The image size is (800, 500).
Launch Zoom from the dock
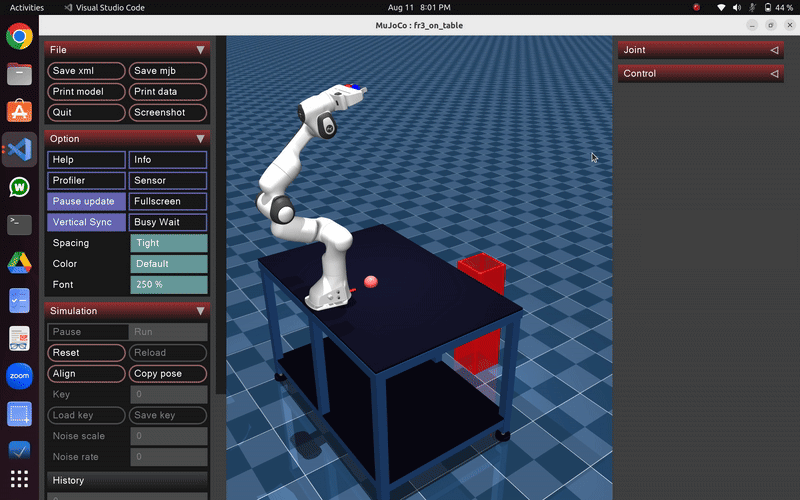tap(19, 376)
